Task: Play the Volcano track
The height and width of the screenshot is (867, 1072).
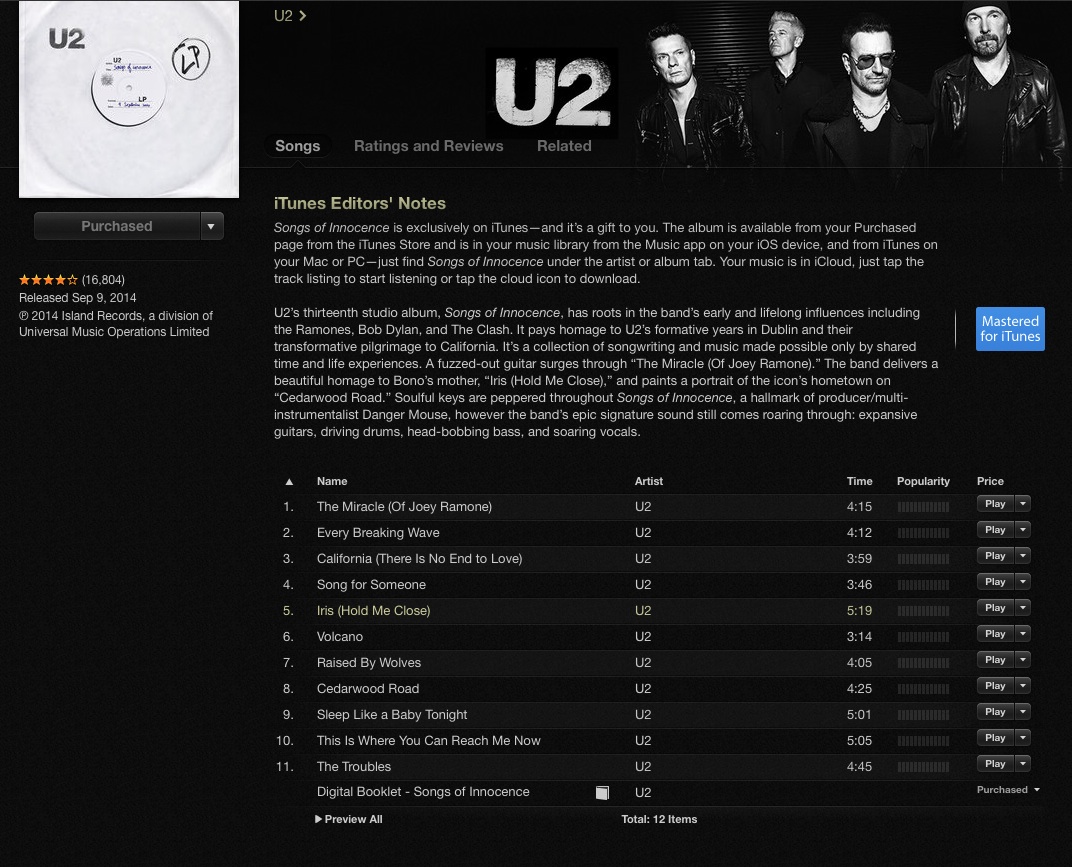Action: [x=995, y=634]
